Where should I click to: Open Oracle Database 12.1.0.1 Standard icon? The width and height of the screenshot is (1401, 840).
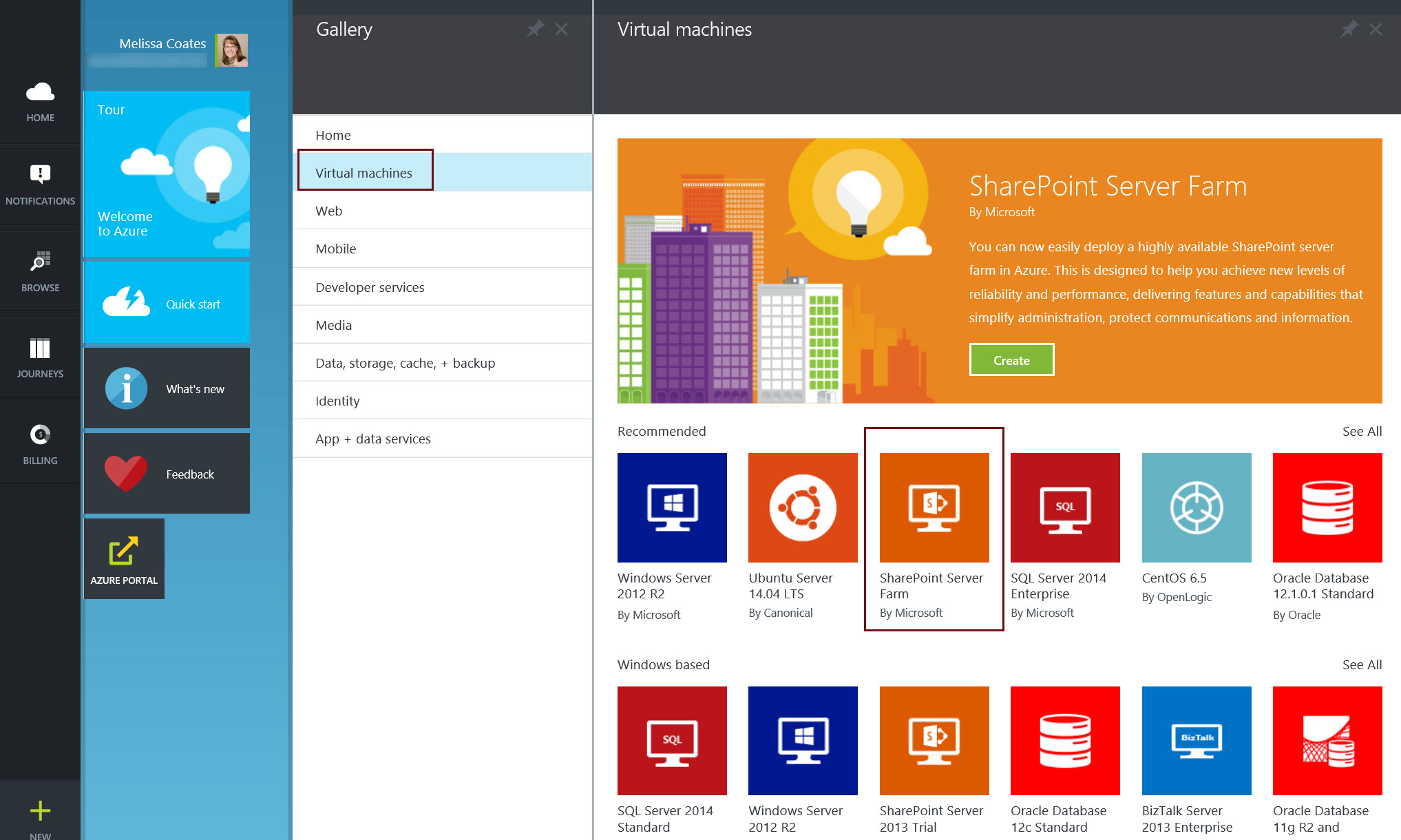[x=1327, y=507]
